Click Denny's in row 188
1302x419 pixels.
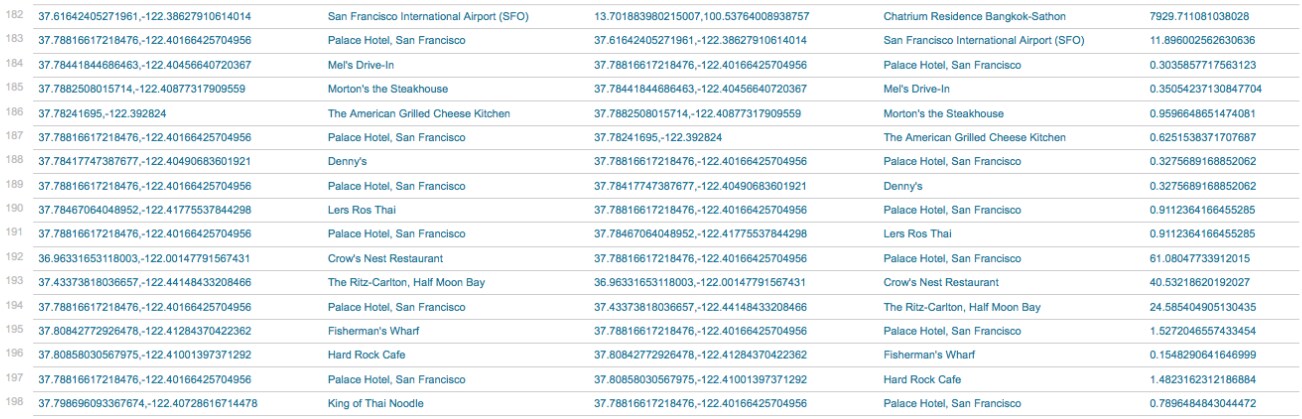[x=346, y=162]
